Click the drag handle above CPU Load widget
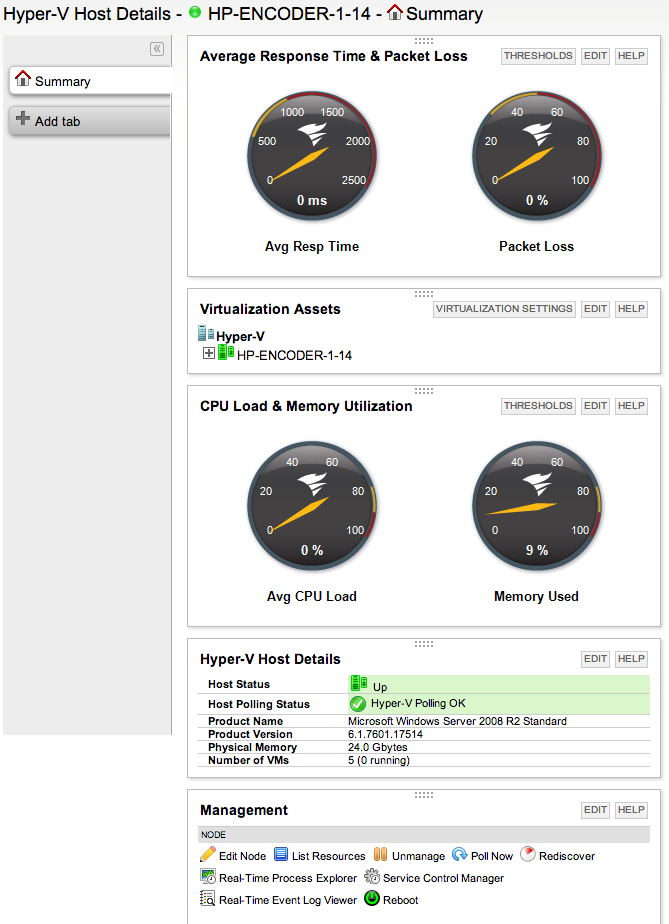Image resolution: width=669 pixels, height=924 pixels. (424, 391)
